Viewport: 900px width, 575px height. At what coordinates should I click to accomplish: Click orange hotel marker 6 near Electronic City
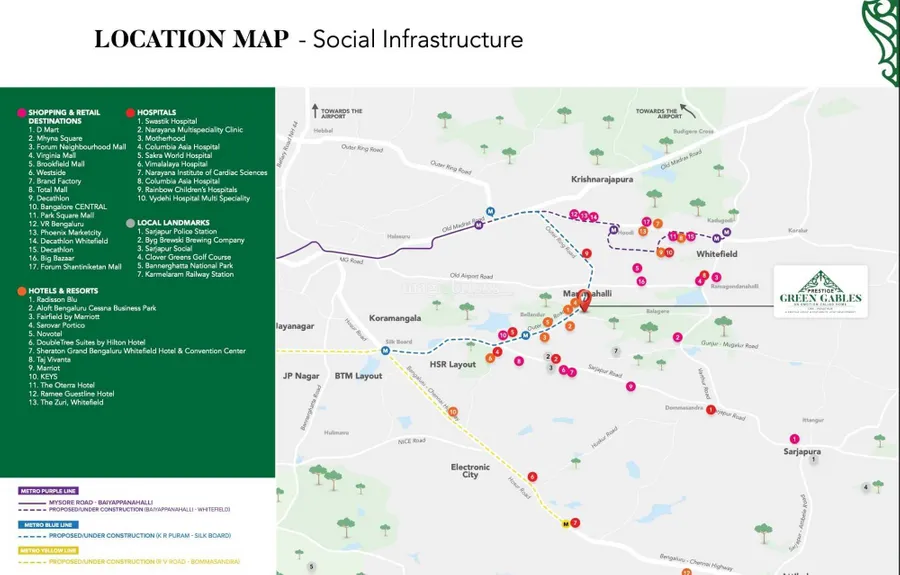pyautogui.click(x=533, y=477)
